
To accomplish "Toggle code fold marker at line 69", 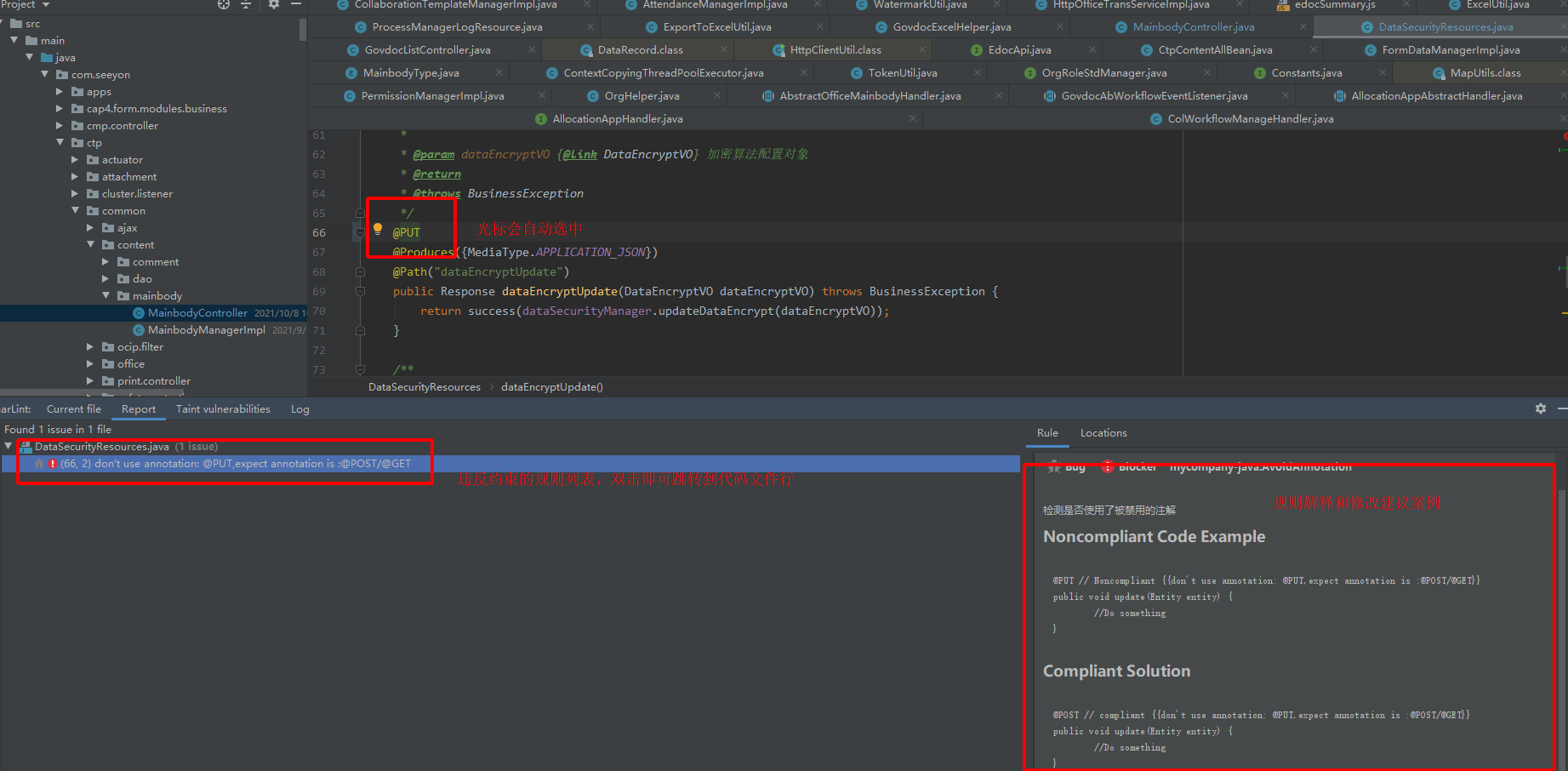I will click(360, 291).
